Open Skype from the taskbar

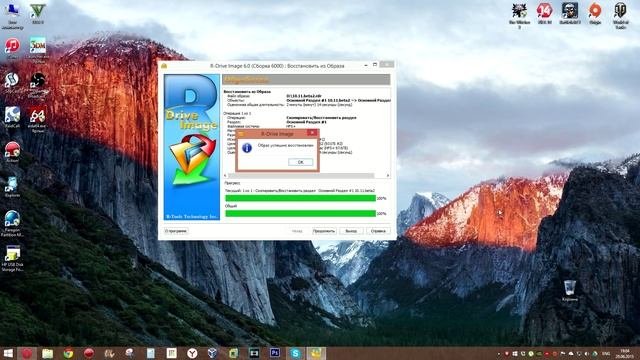point(296,353)
